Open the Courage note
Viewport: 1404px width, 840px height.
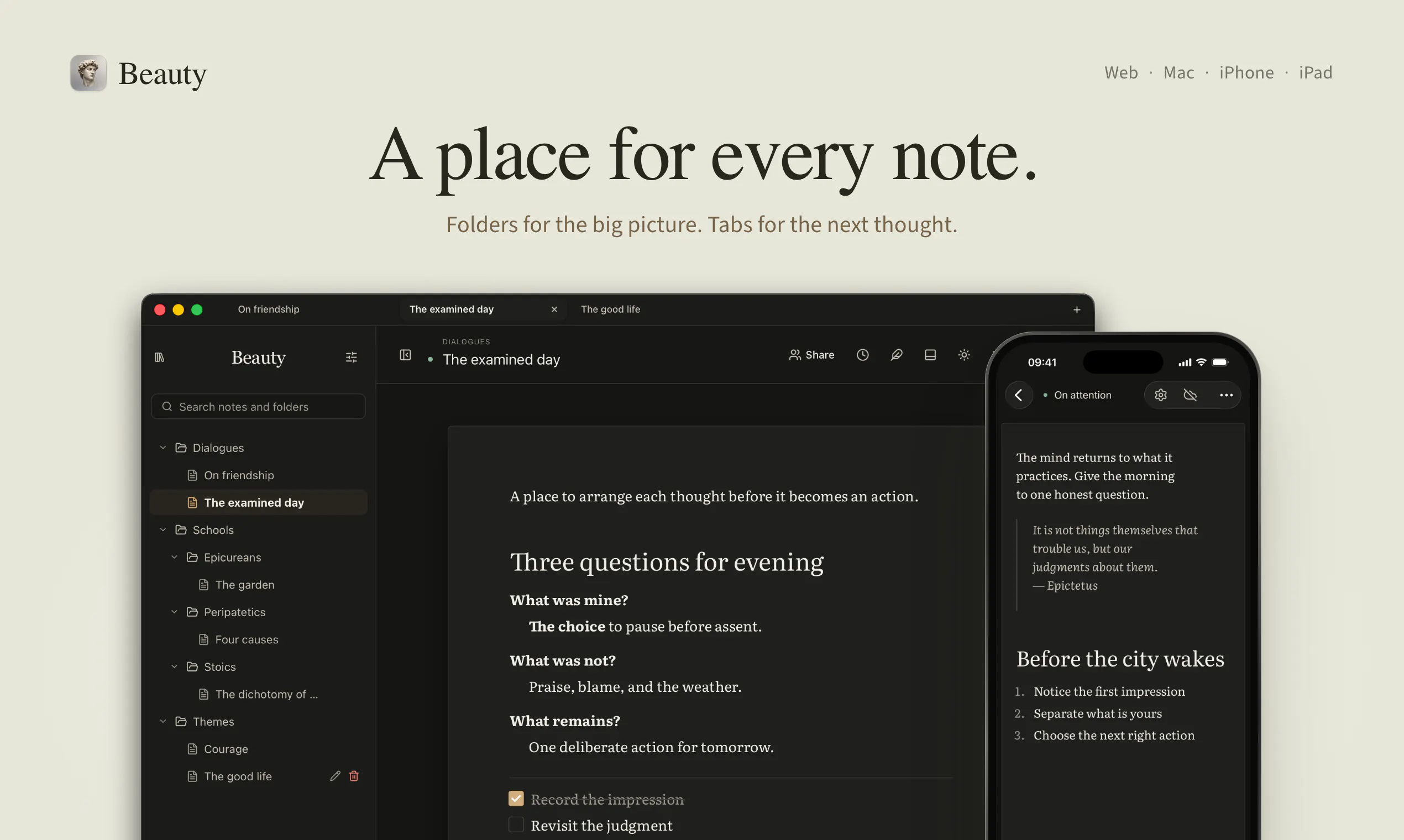pos(258,749)
